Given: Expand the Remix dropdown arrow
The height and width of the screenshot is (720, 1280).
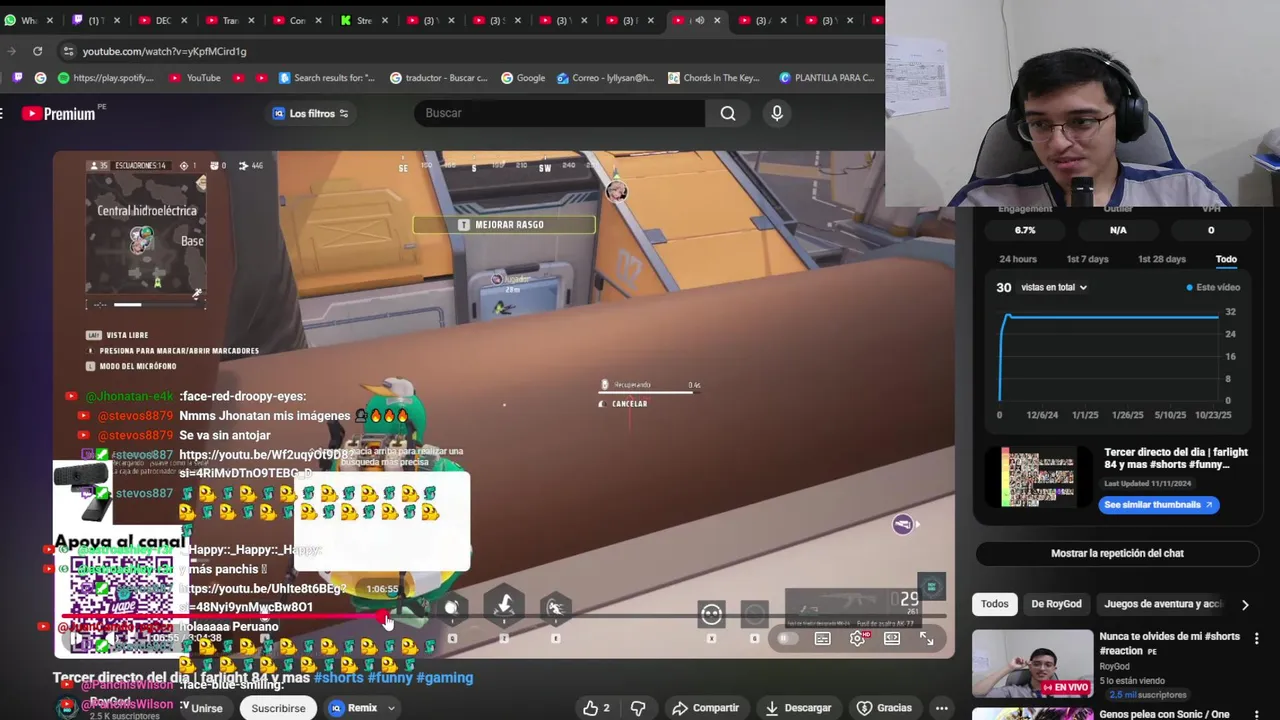Looking at the screenshot, I should (392, 708).
